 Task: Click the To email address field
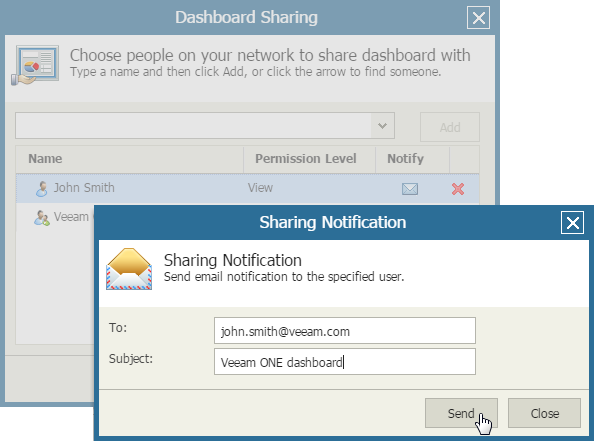coord(345,331)
